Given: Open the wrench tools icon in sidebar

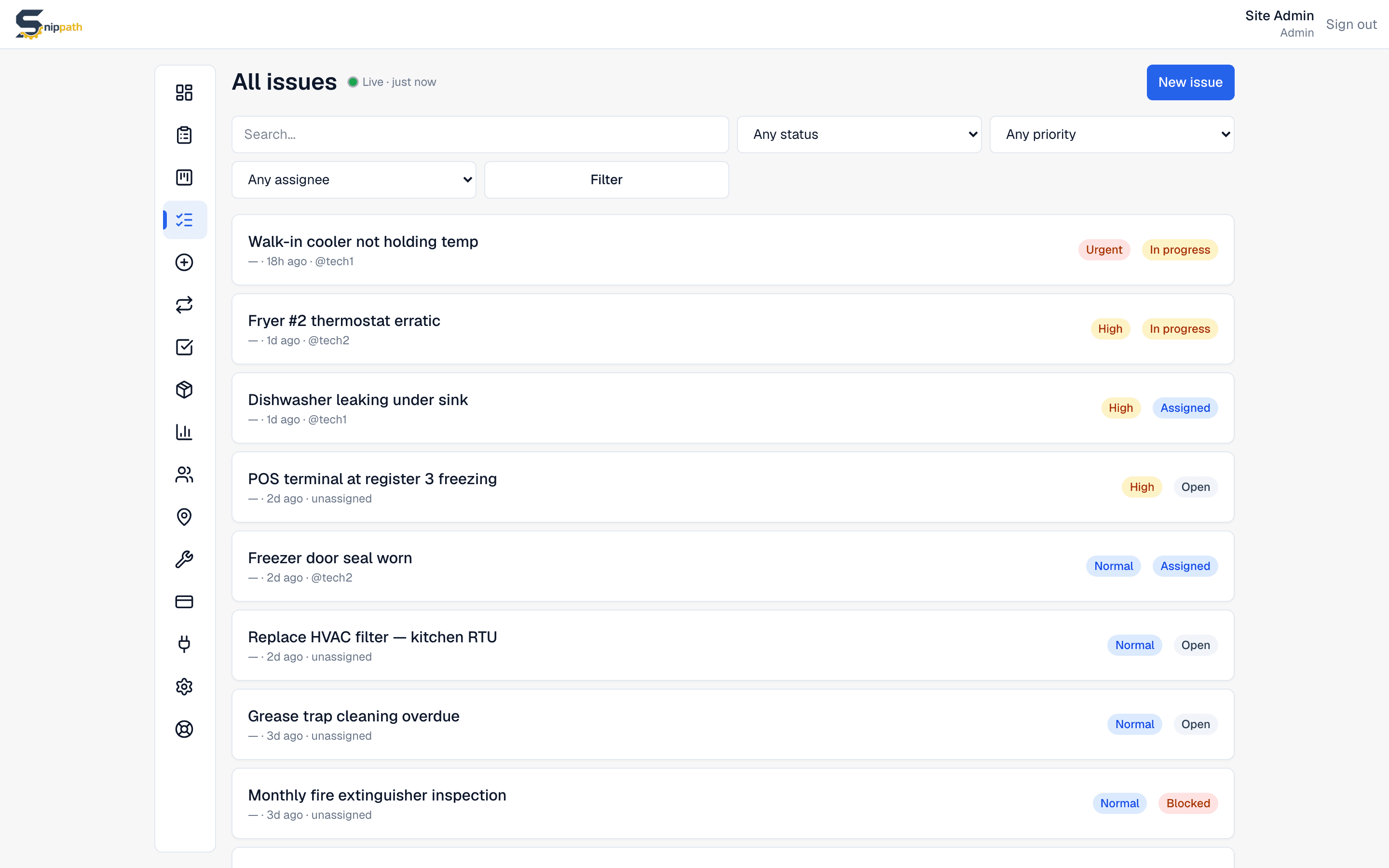Looking at the screenshot, I should [x=184, y=560].
